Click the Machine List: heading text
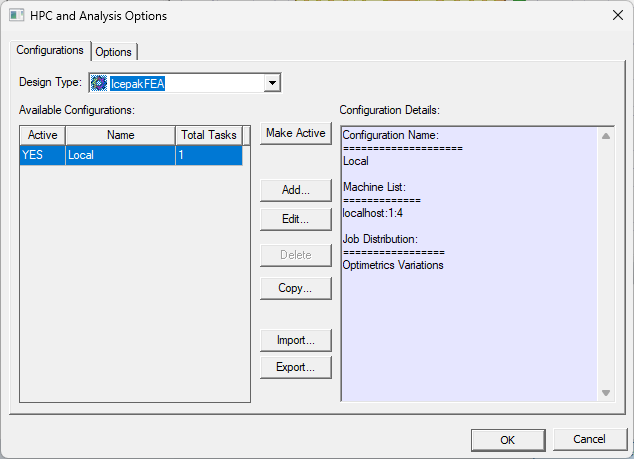 [x=374, y=187]
